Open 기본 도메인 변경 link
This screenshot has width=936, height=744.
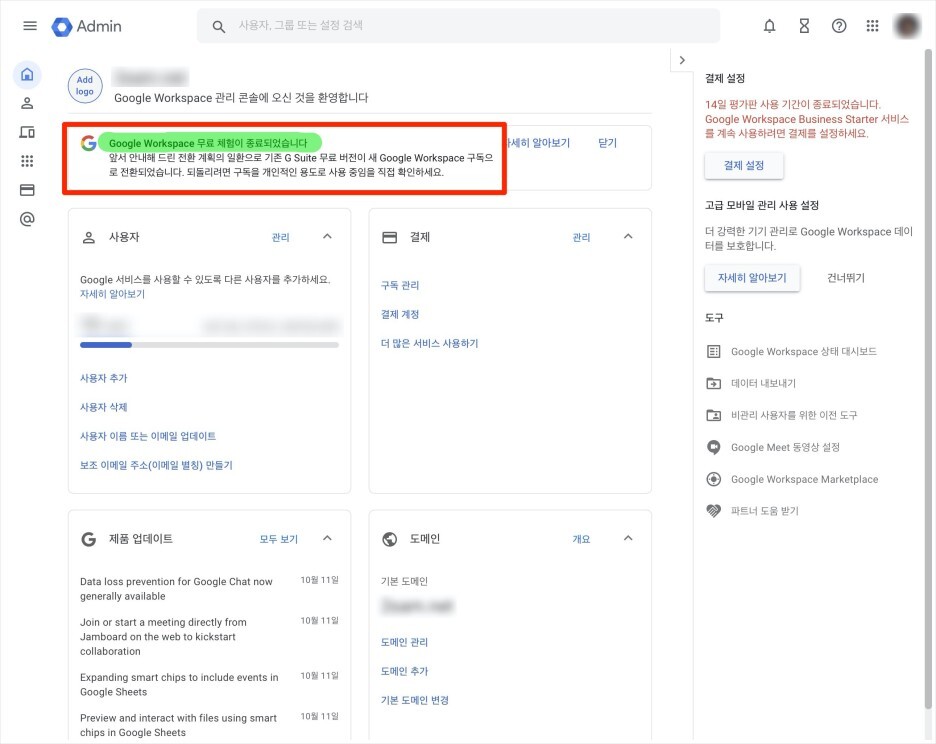pos(415,700)
